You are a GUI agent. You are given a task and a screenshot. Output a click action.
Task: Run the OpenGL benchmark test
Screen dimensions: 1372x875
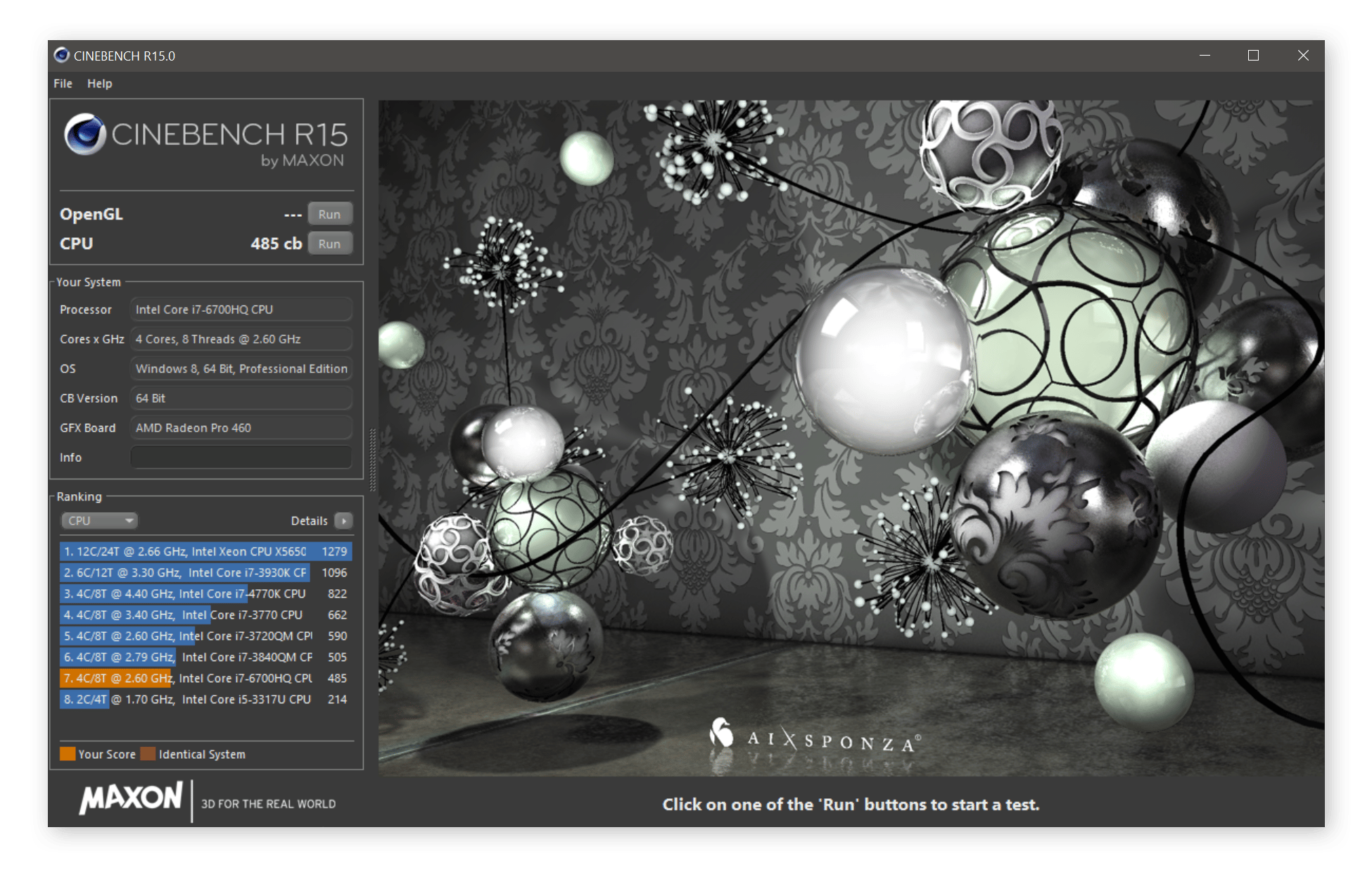coord(329,214)
